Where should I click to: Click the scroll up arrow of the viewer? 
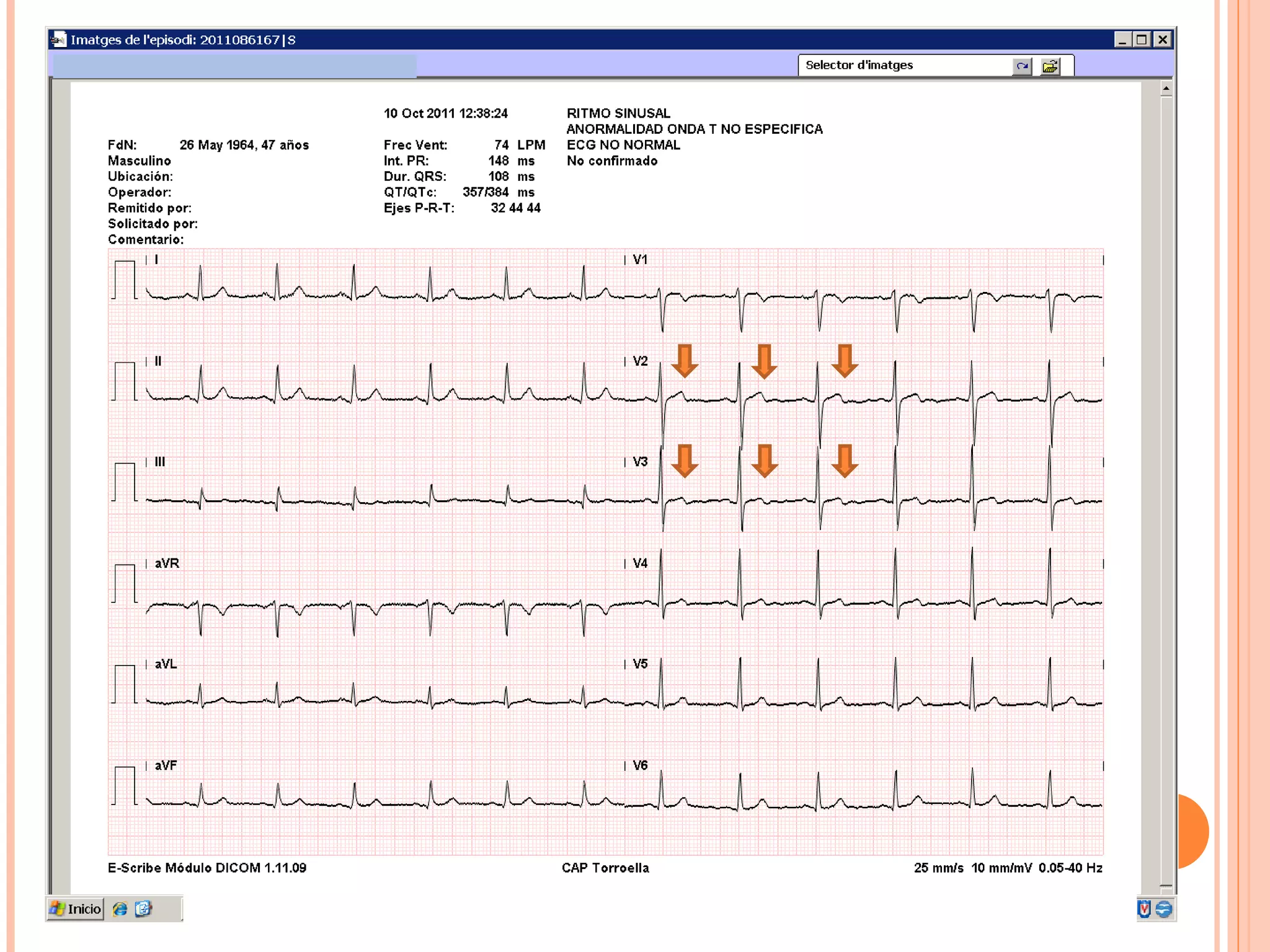coord(1166,89)
